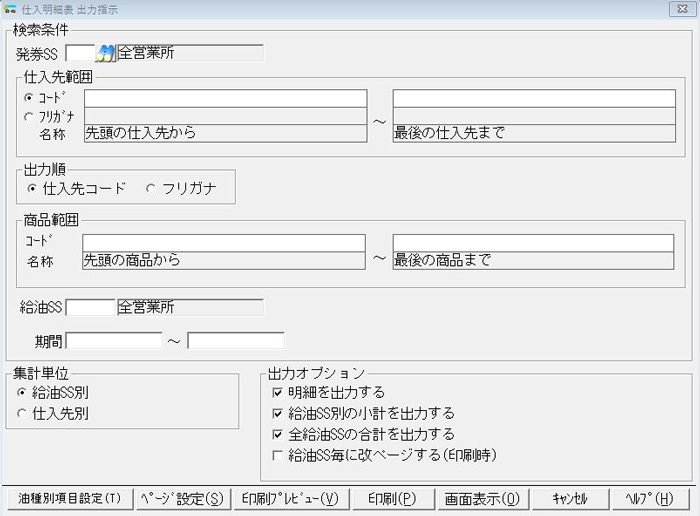Click the starting 商品 コード input field

(x=224, y=243)
